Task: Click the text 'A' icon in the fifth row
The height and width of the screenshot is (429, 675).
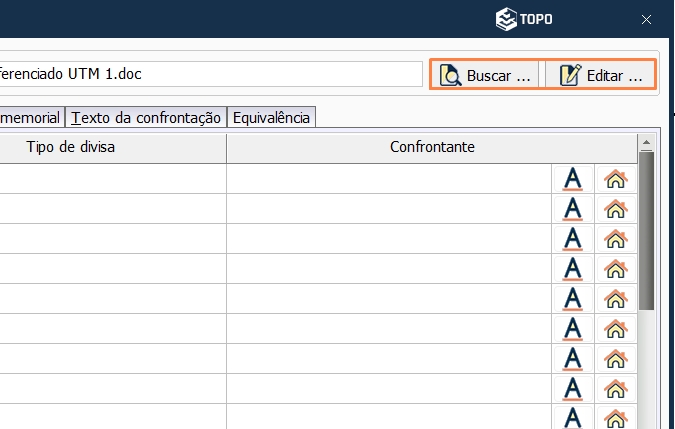Action: click(573, 299)
